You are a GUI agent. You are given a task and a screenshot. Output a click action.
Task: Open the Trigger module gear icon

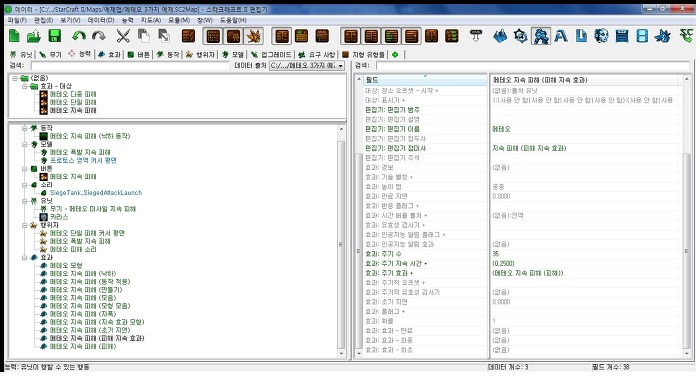(520, 36)
